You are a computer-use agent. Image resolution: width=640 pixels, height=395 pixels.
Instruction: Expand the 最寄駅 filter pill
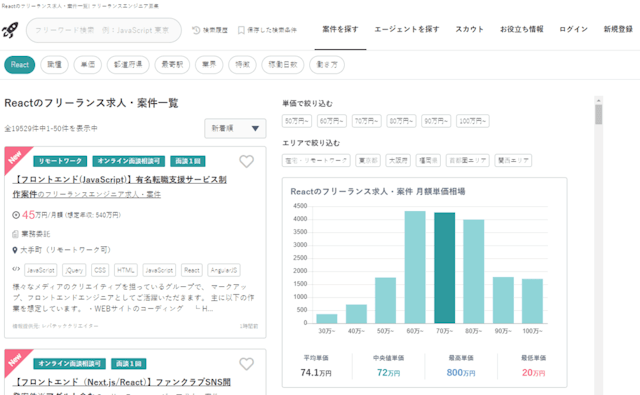[172, 65]
